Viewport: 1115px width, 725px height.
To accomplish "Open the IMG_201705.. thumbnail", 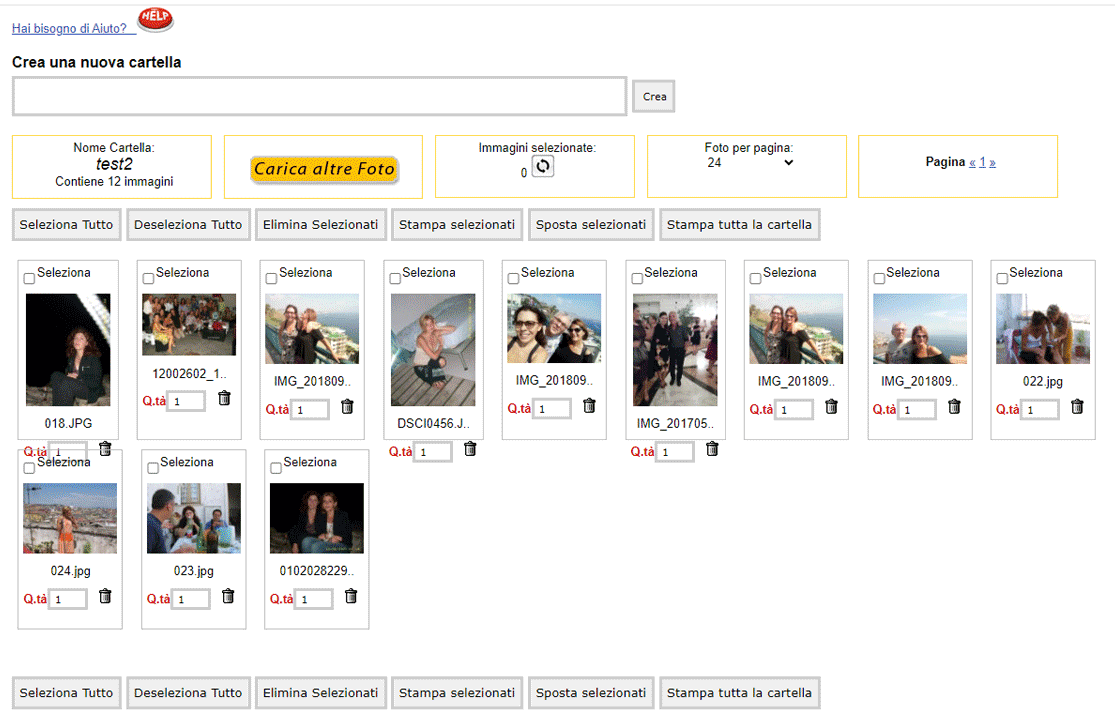I will click(x=676, y=350).
